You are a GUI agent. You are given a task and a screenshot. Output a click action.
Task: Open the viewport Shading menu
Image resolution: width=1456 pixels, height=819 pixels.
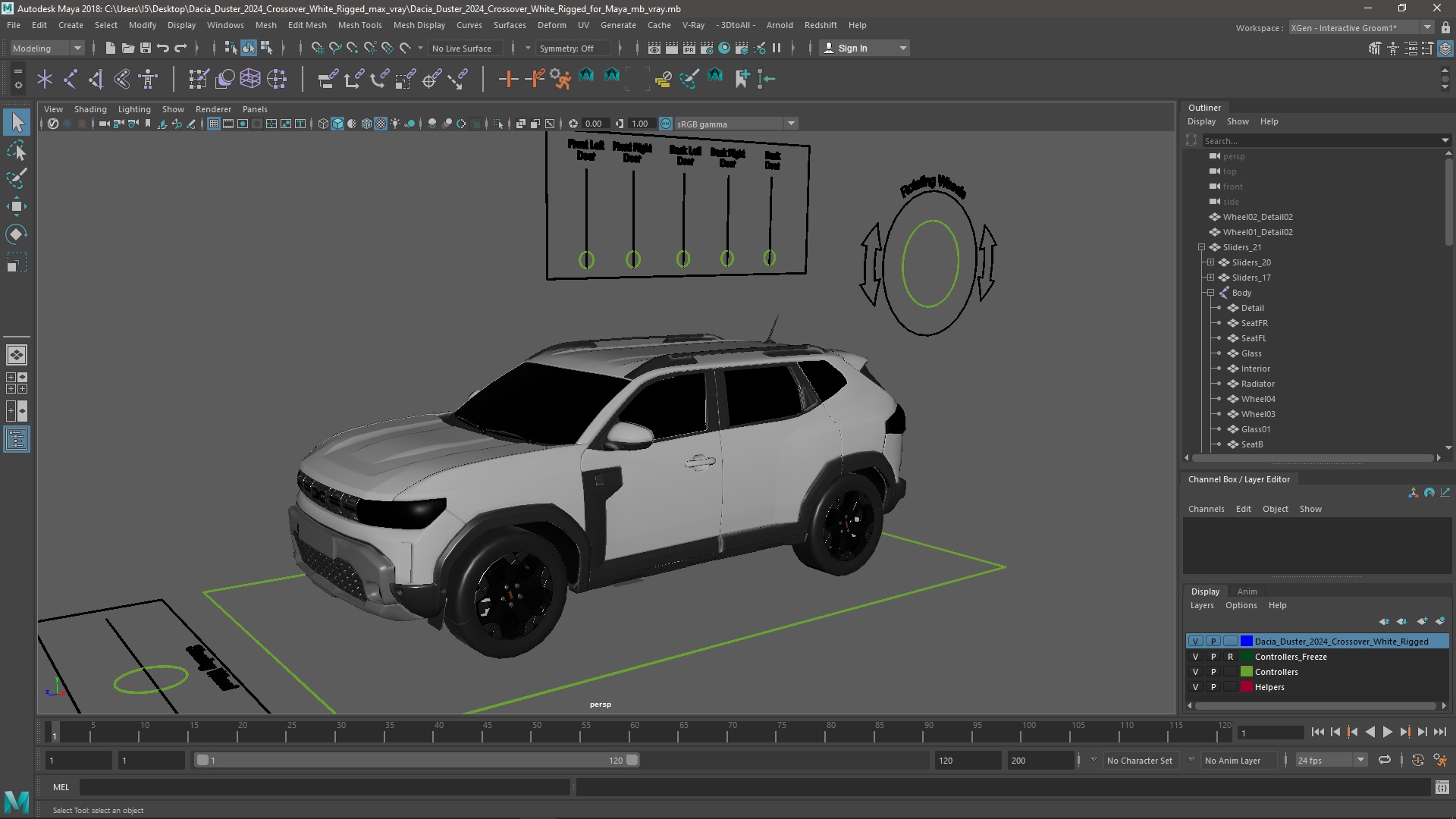tap(90, 109)
